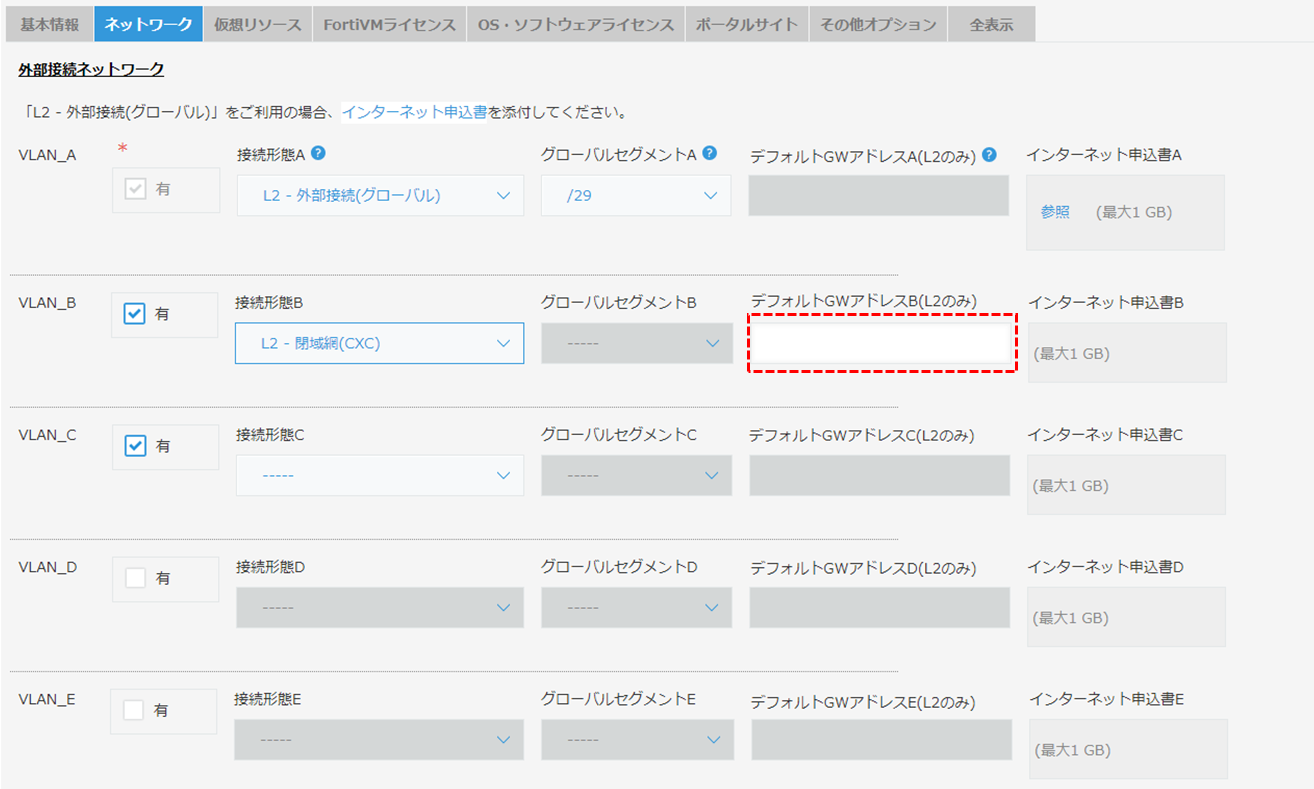Select the 全表示 tab

991,25
